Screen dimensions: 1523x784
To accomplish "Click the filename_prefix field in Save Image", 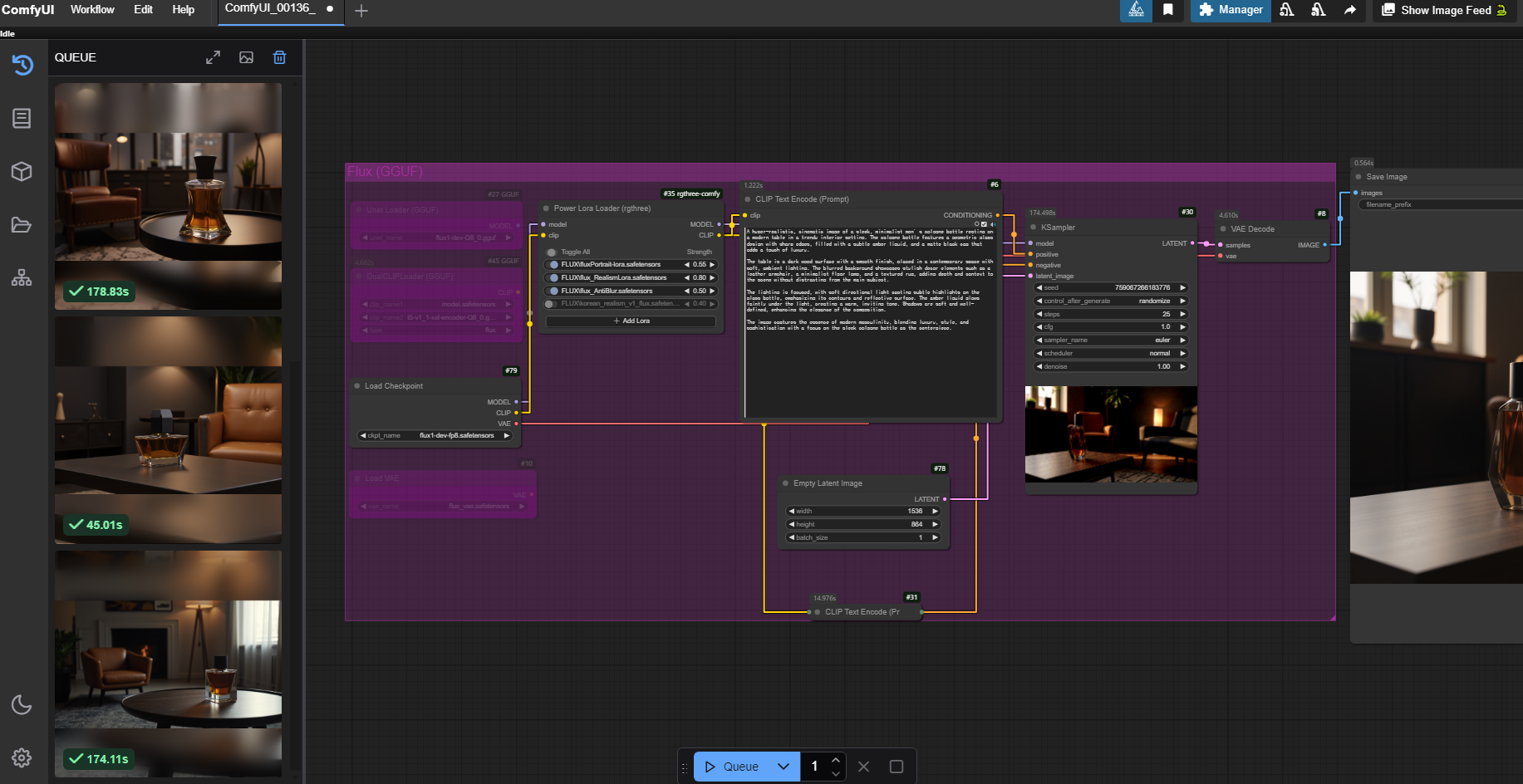I will (x=1440, y=204).
